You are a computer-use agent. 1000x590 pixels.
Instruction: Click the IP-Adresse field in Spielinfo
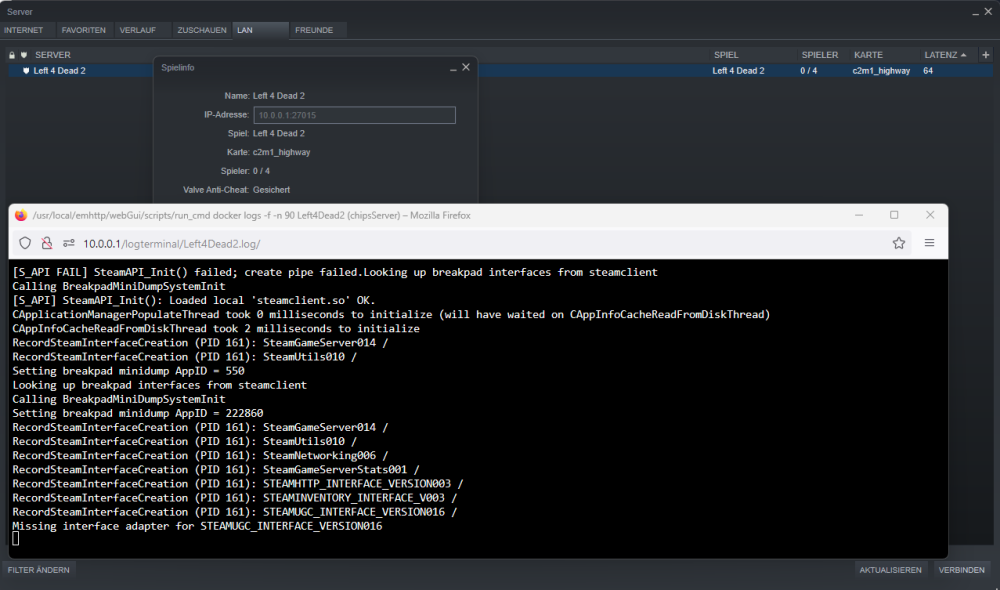click(x=355, y=115)
